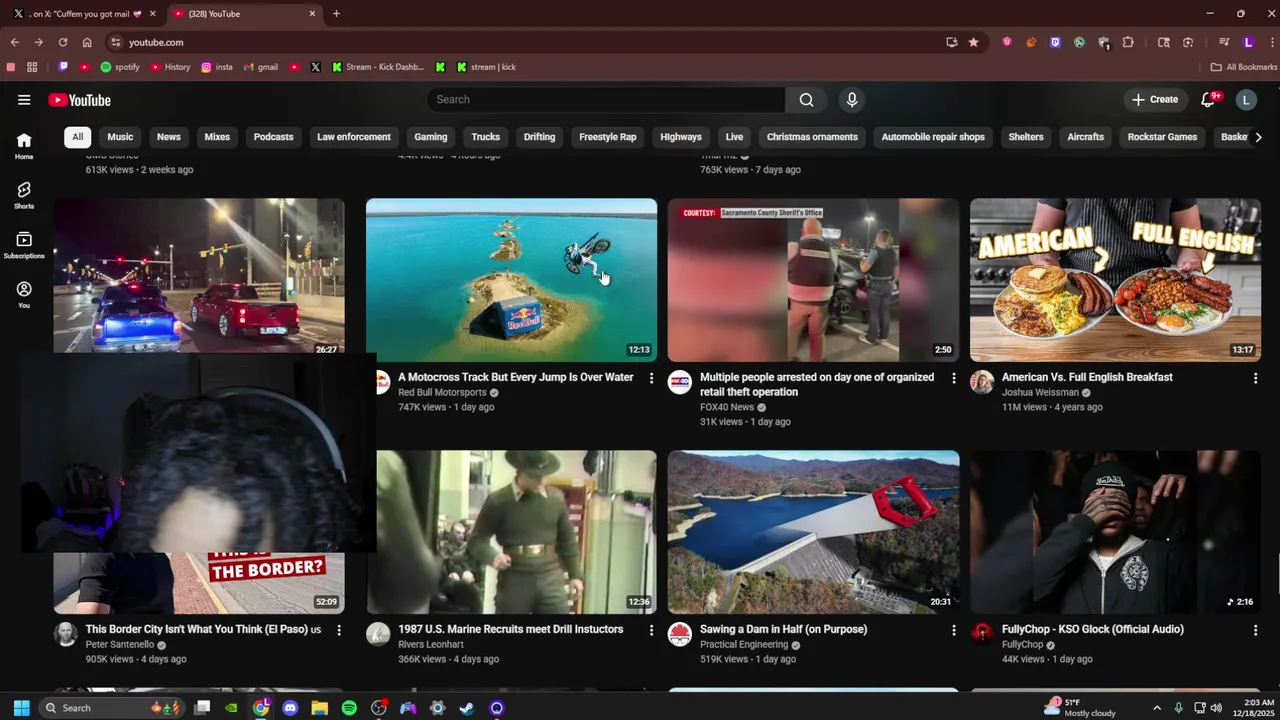Click the search magnifier button

tap(806, 100)
